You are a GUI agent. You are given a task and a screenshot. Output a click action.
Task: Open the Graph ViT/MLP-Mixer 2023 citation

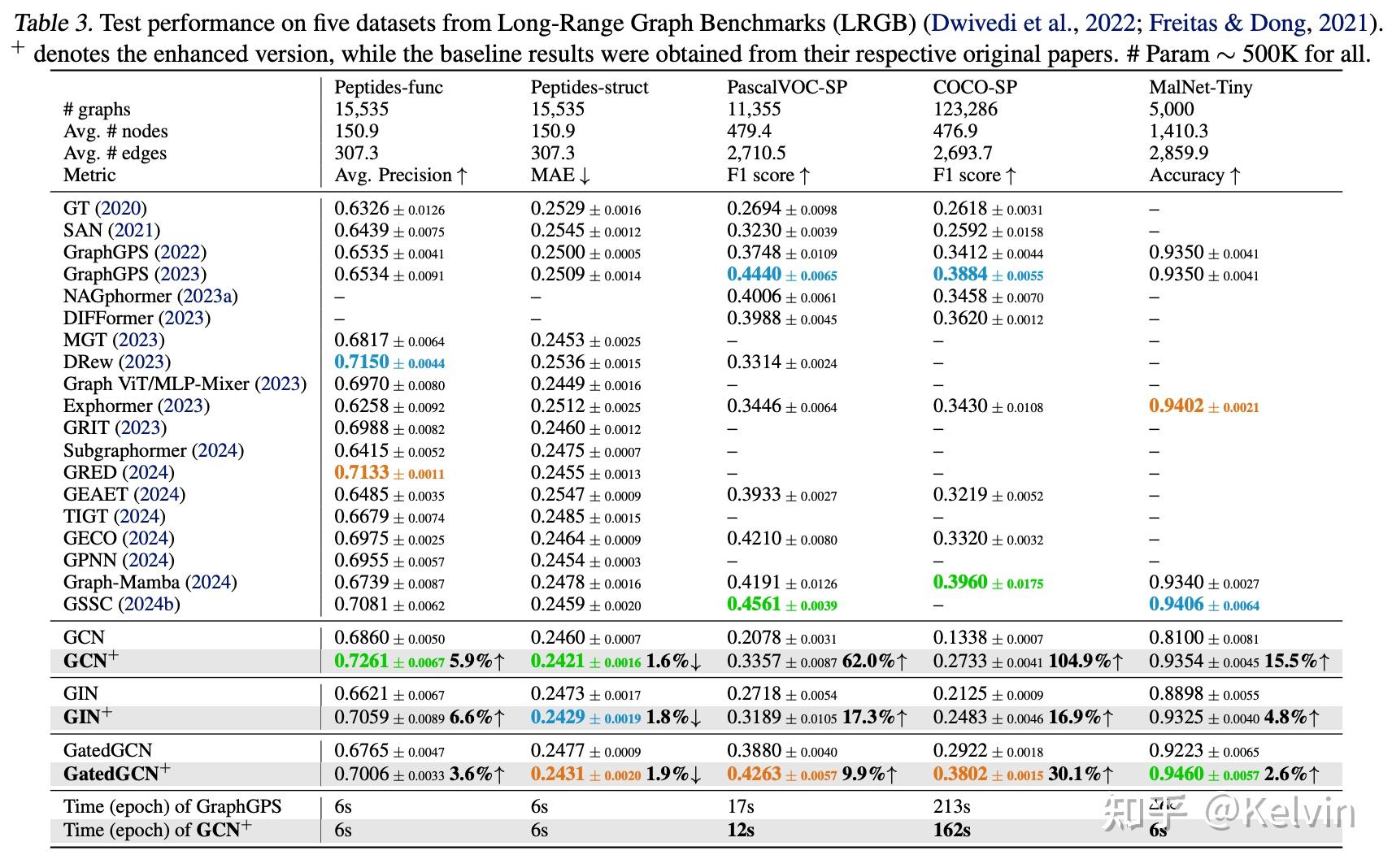[281, 384]
